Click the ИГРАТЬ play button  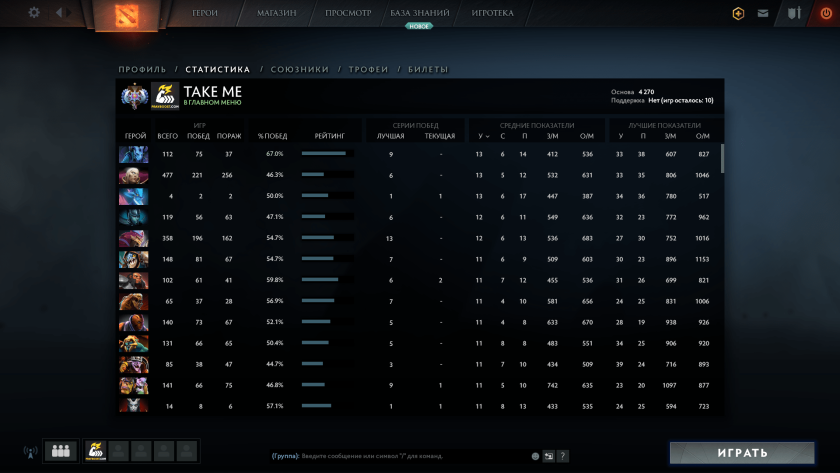[x=742, y=453]
